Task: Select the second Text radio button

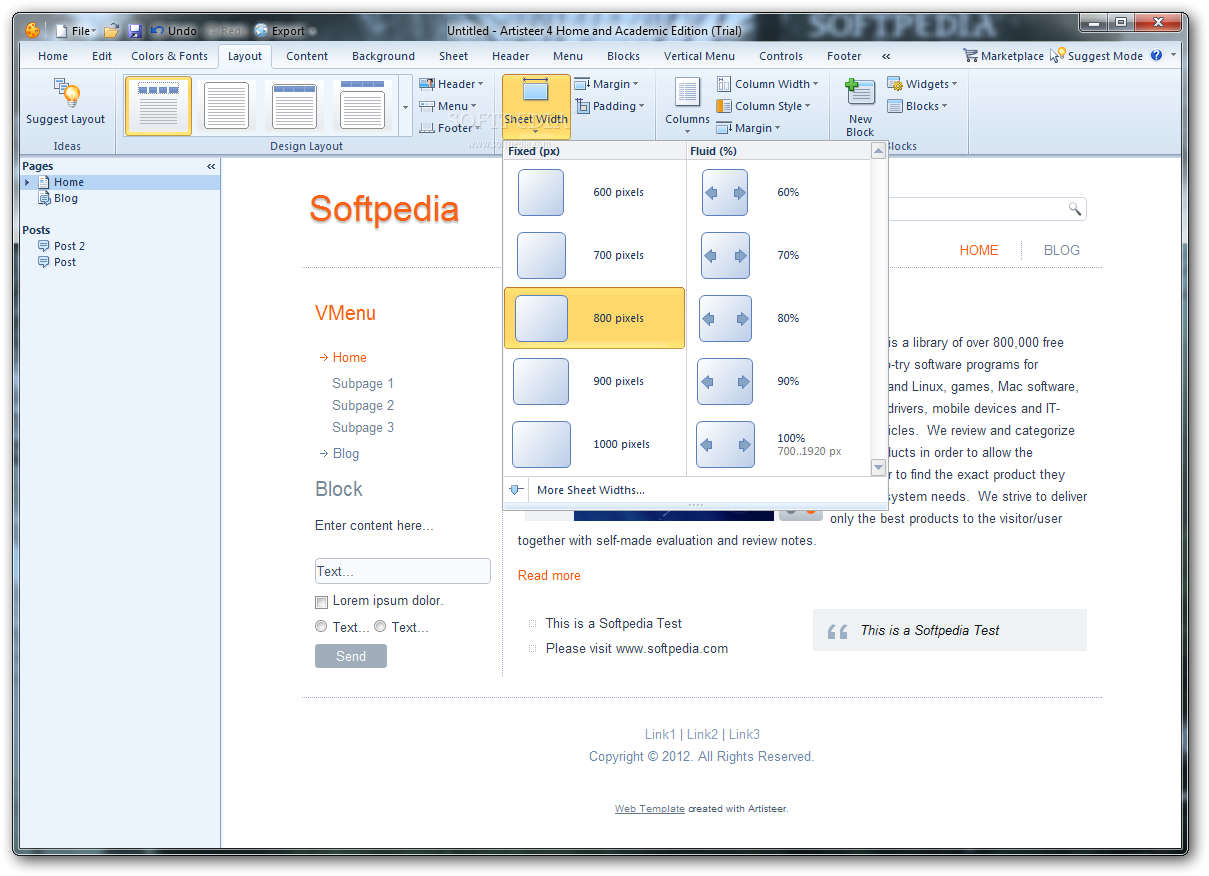Action: [380, 627]
